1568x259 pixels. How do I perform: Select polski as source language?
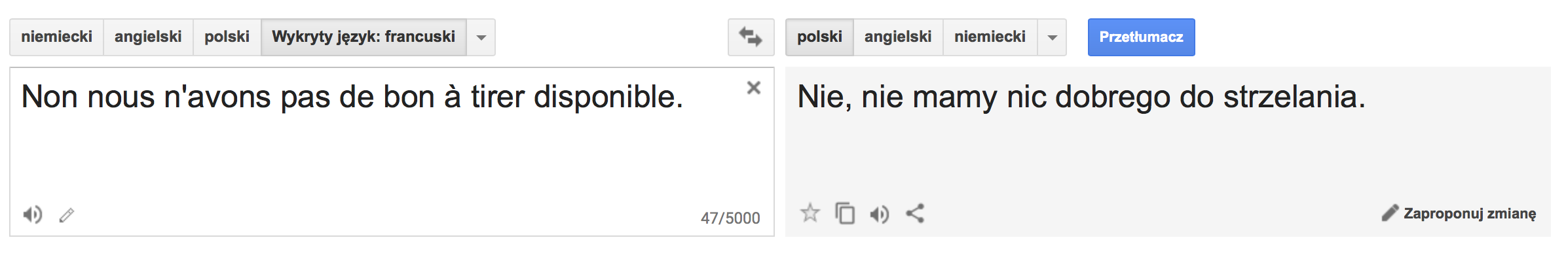[227, 37]
